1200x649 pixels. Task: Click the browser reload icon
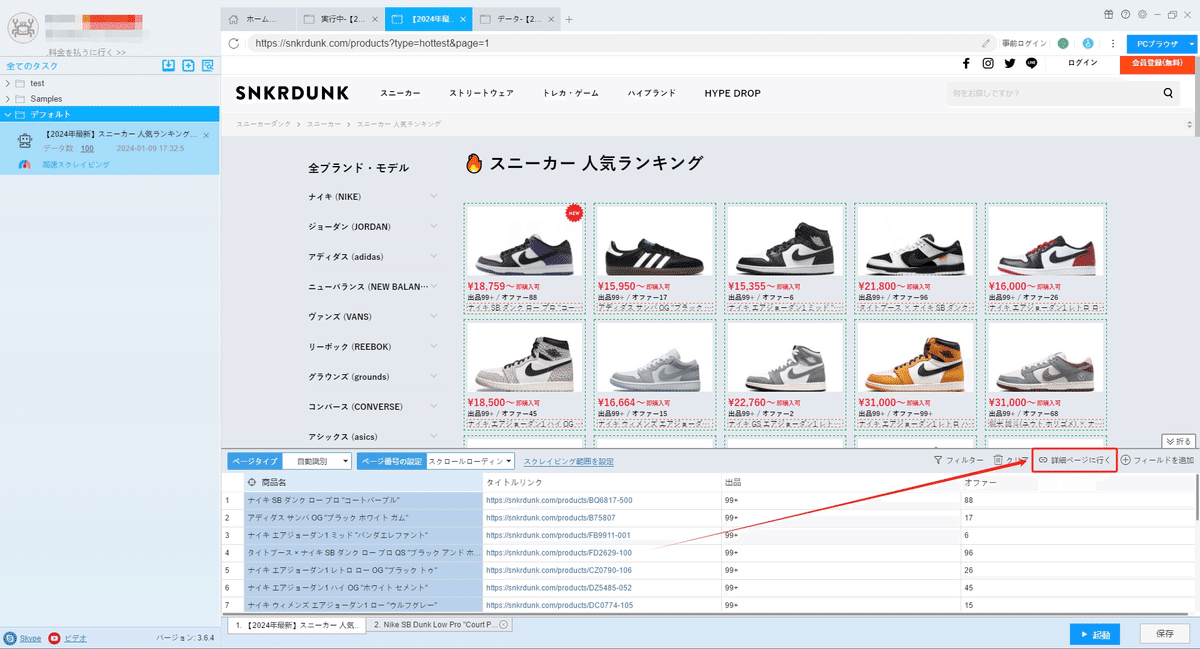click(x=234, y=43)
